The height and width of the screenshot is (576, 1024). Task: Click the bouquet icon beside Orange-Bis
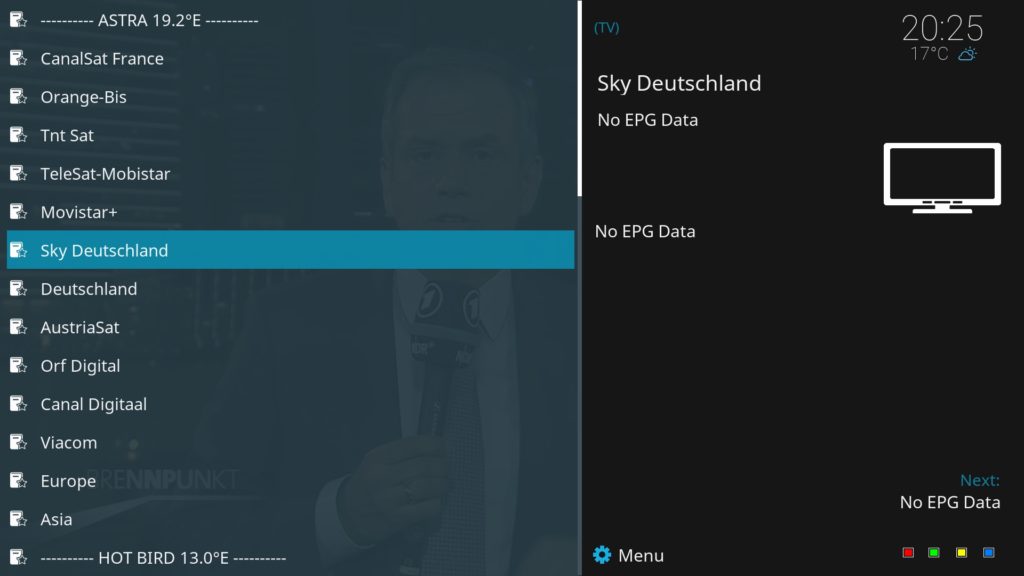[18, 97]
